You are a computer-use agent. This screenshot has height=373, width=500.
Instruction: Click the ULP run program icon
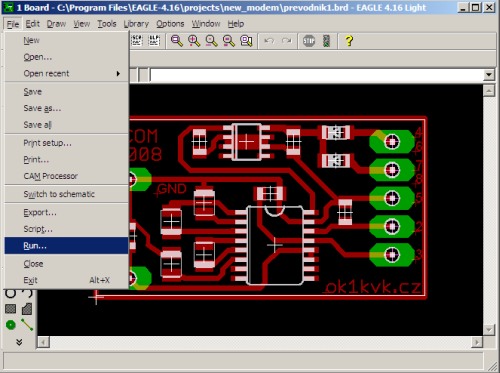(154, 41)
